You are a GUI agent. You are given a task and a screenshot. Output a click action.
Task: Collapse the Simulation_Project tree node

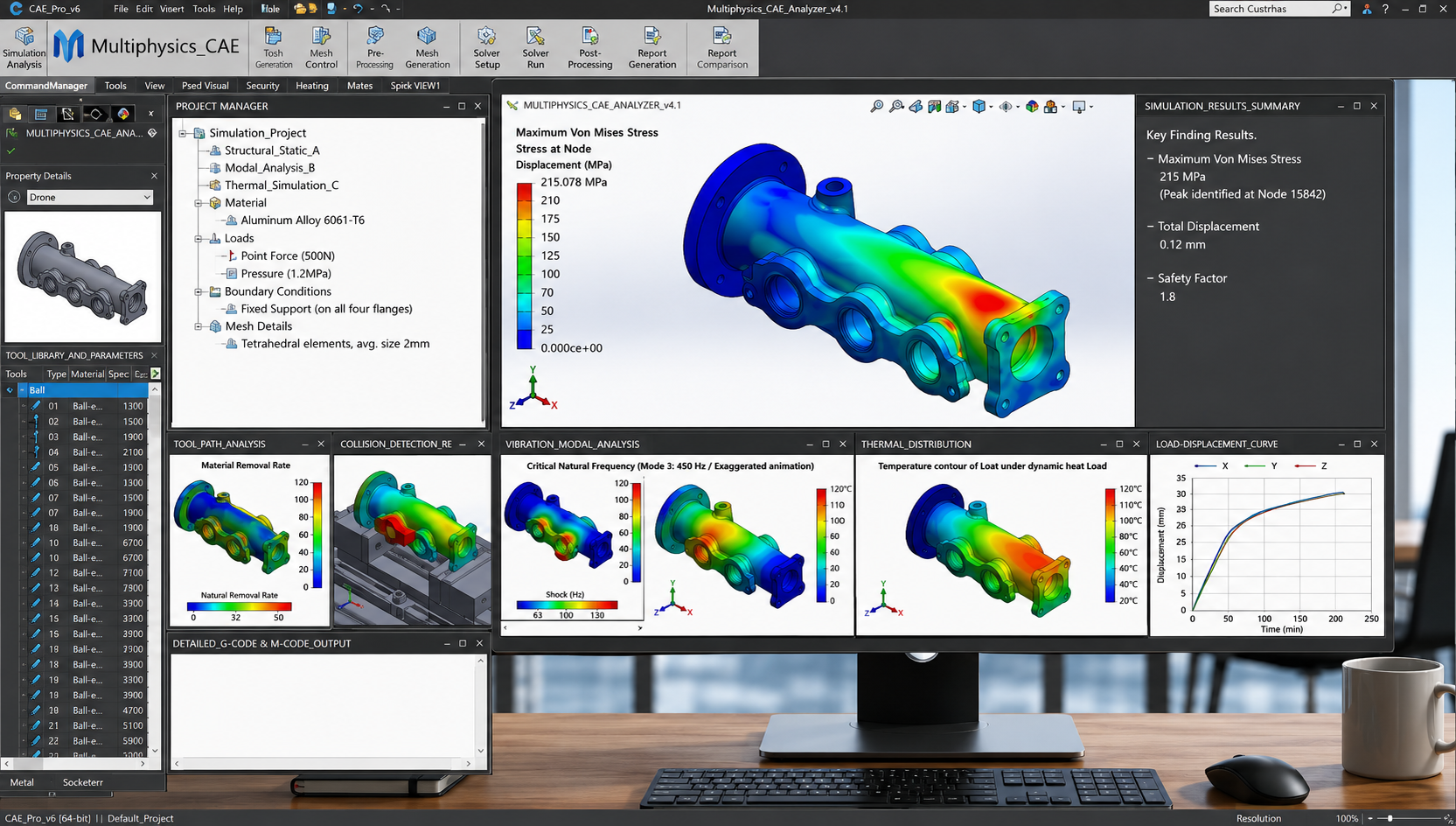point(183,133)
